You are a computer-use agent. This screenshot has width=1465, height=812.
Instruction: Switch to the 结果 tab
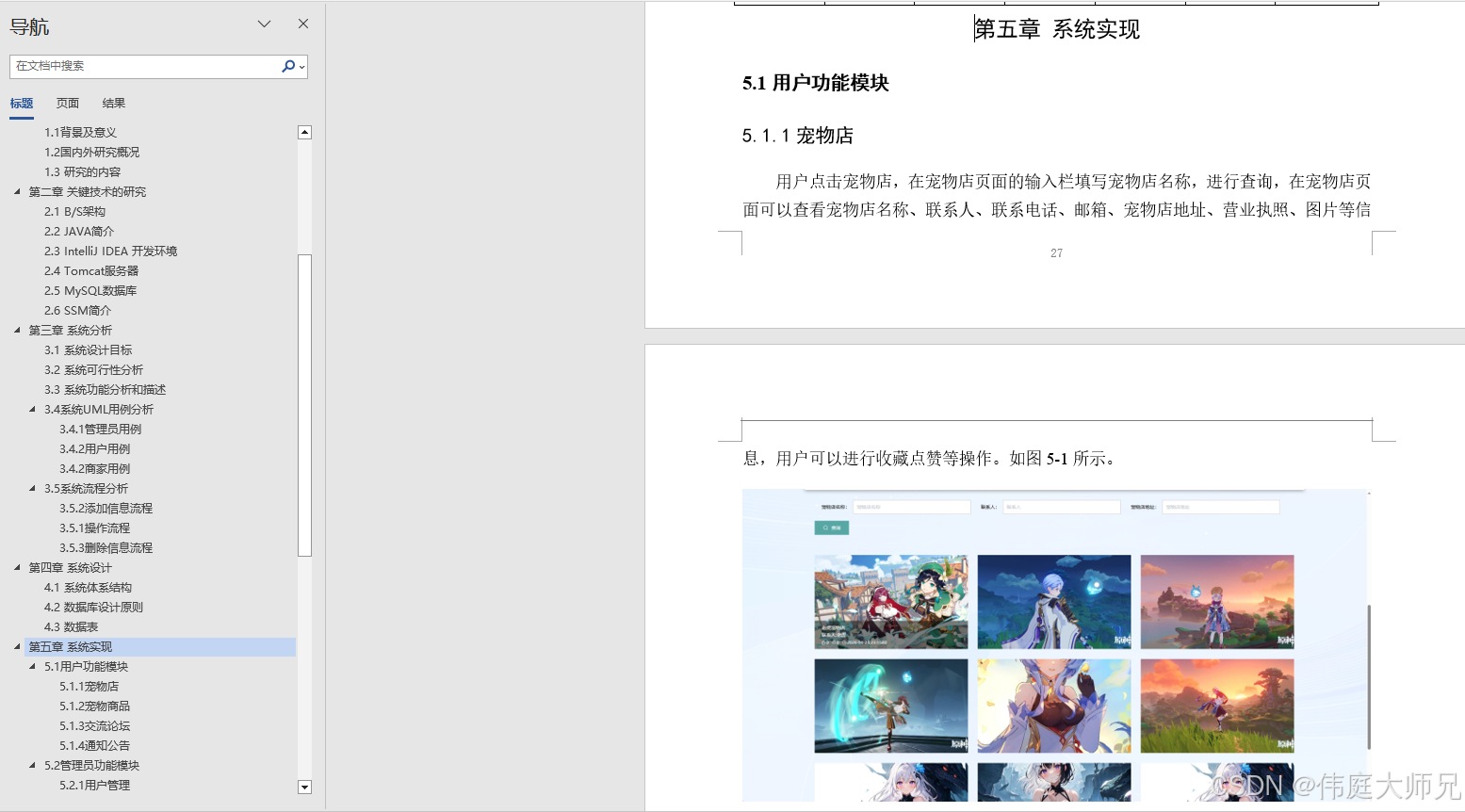tap(114, 104)
